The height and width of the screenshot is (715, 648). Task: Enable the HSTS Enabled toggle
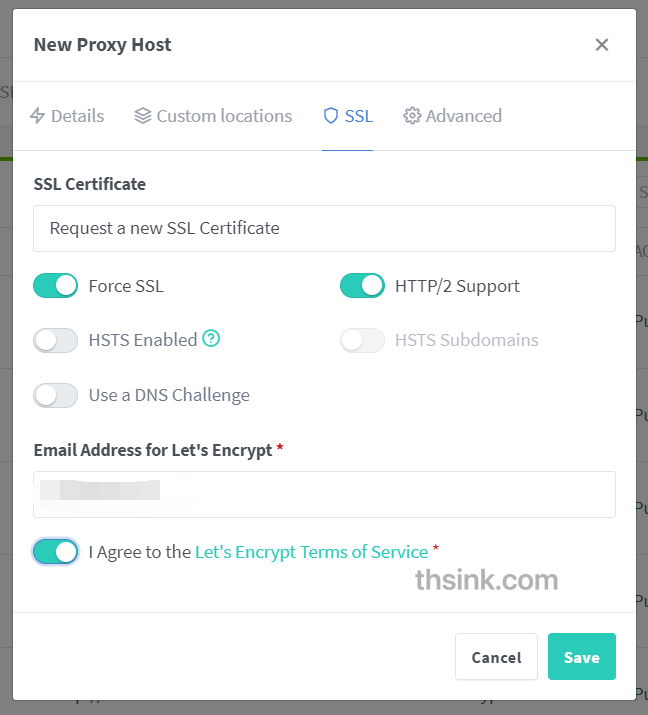[56, 340]
